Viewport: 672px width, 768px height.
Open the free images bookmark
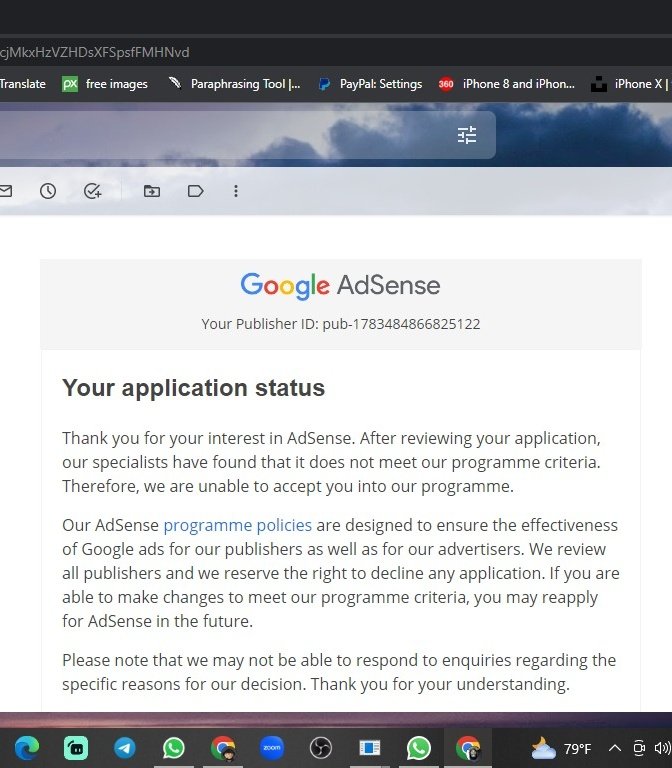[x=105, y=84]
